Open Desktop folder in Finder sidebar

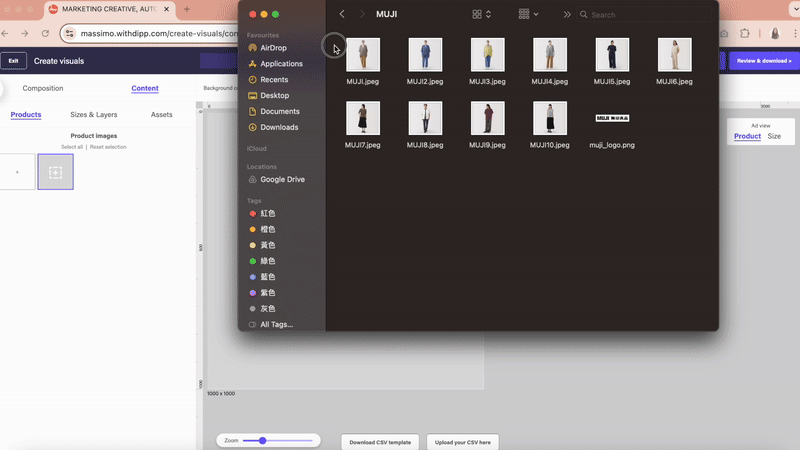coord(269,95)
